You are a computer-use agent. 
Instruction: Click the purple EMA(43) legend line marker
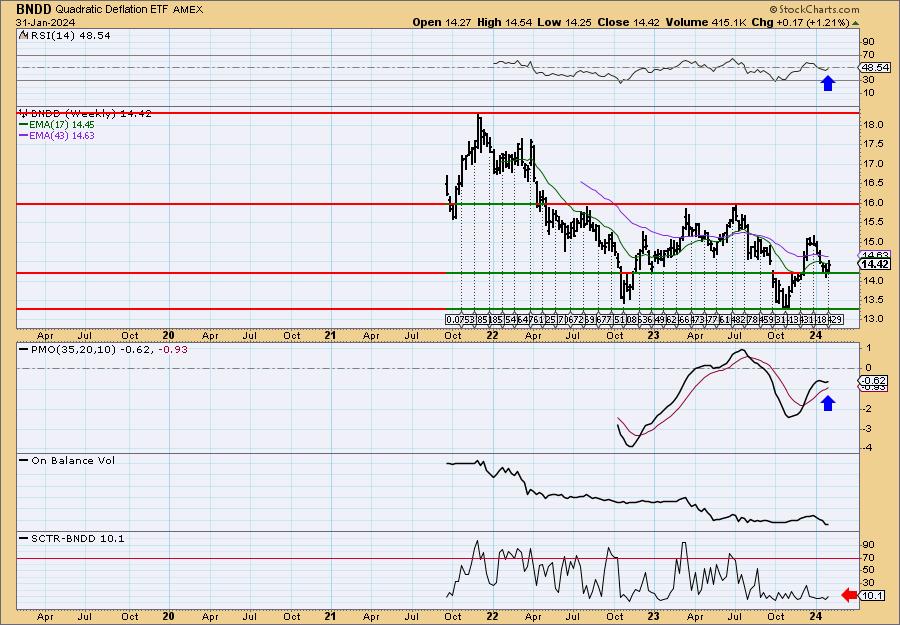(24, 136)
